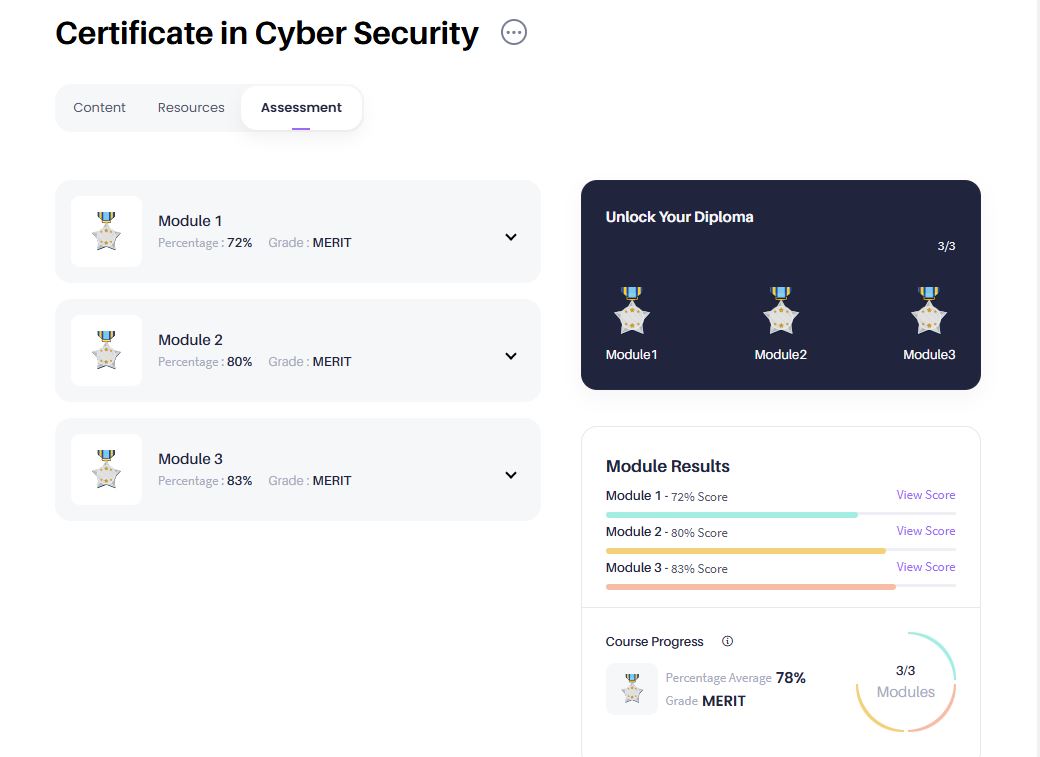Viewport: 1040px width, 757px height.
Task: Click the 3/3 Modules progress ring
Action: (x=906, y=682)
